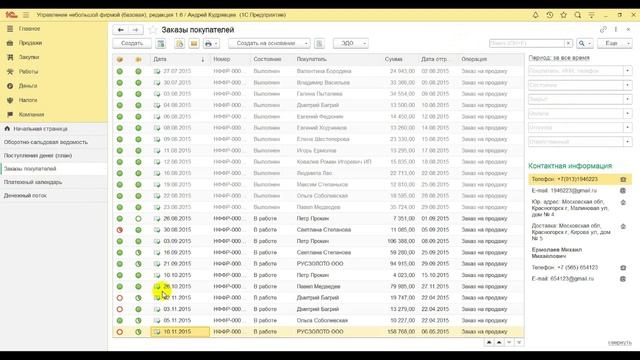This screenshot has width=640, height=360.
Task: Expand the Отгрузка filter dropdown
Action: (627, 127)
